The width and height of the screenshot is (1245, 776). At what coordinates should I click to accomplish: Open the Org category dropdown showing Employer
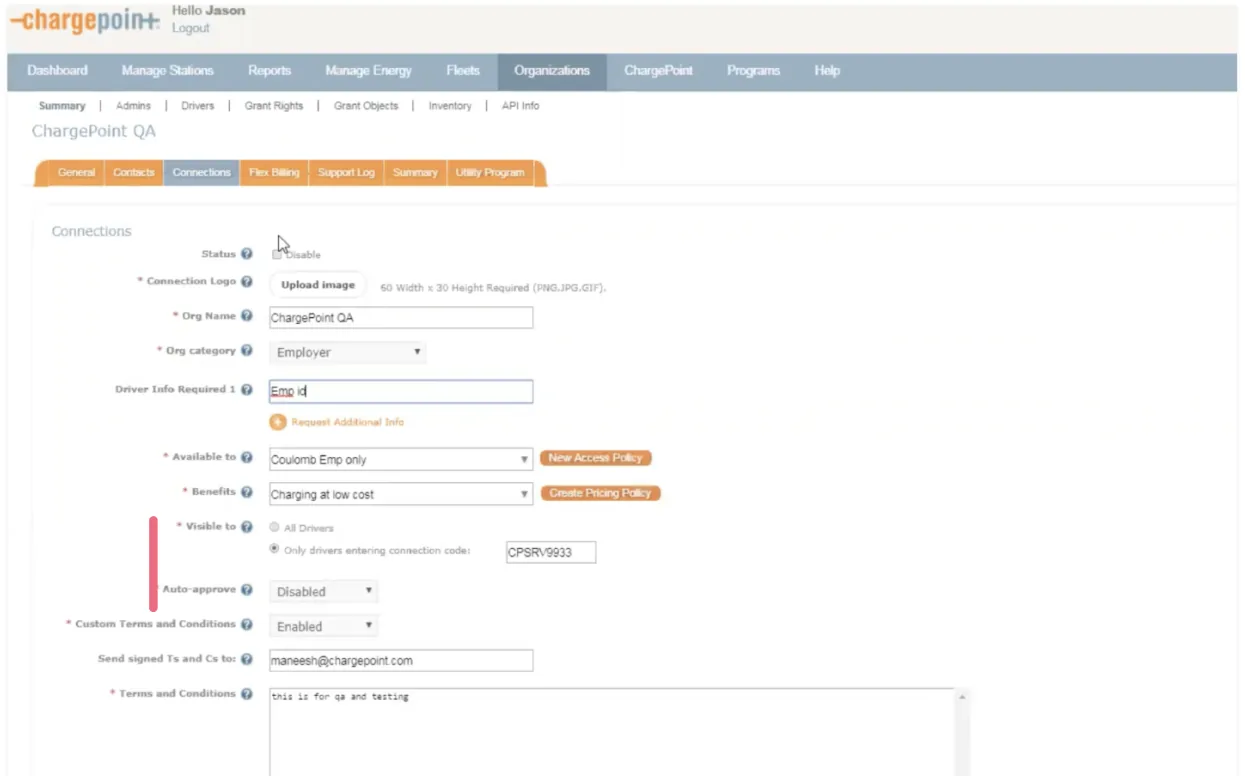348,352
